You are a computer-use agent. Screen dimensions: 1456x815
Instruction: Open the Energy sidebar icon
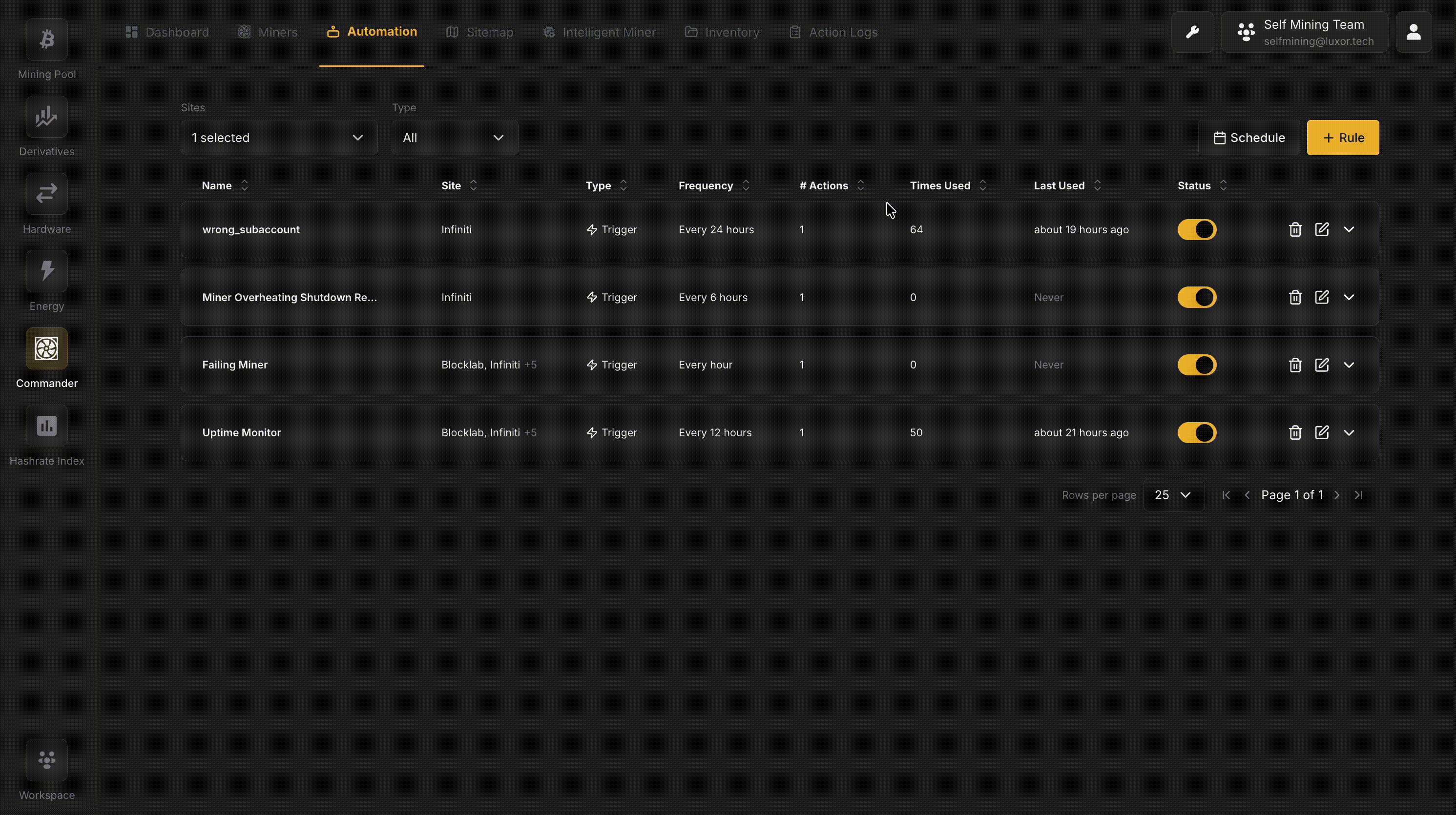[46, 271]
